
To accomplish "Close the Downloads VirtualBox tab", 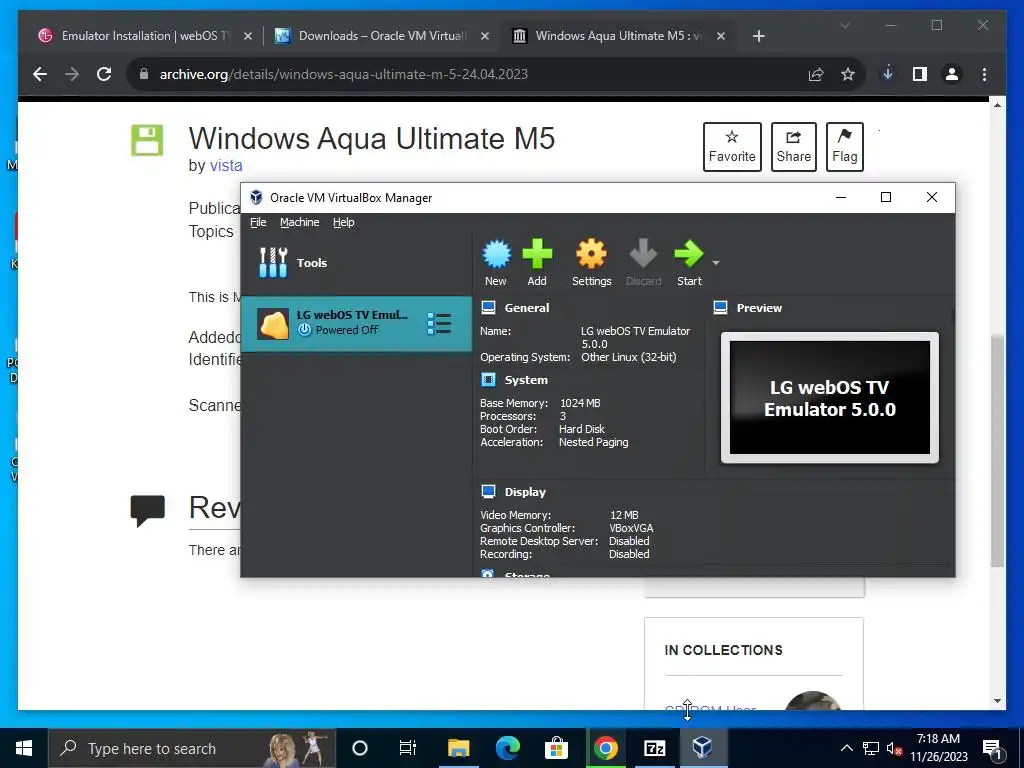I will coord(485,36).
